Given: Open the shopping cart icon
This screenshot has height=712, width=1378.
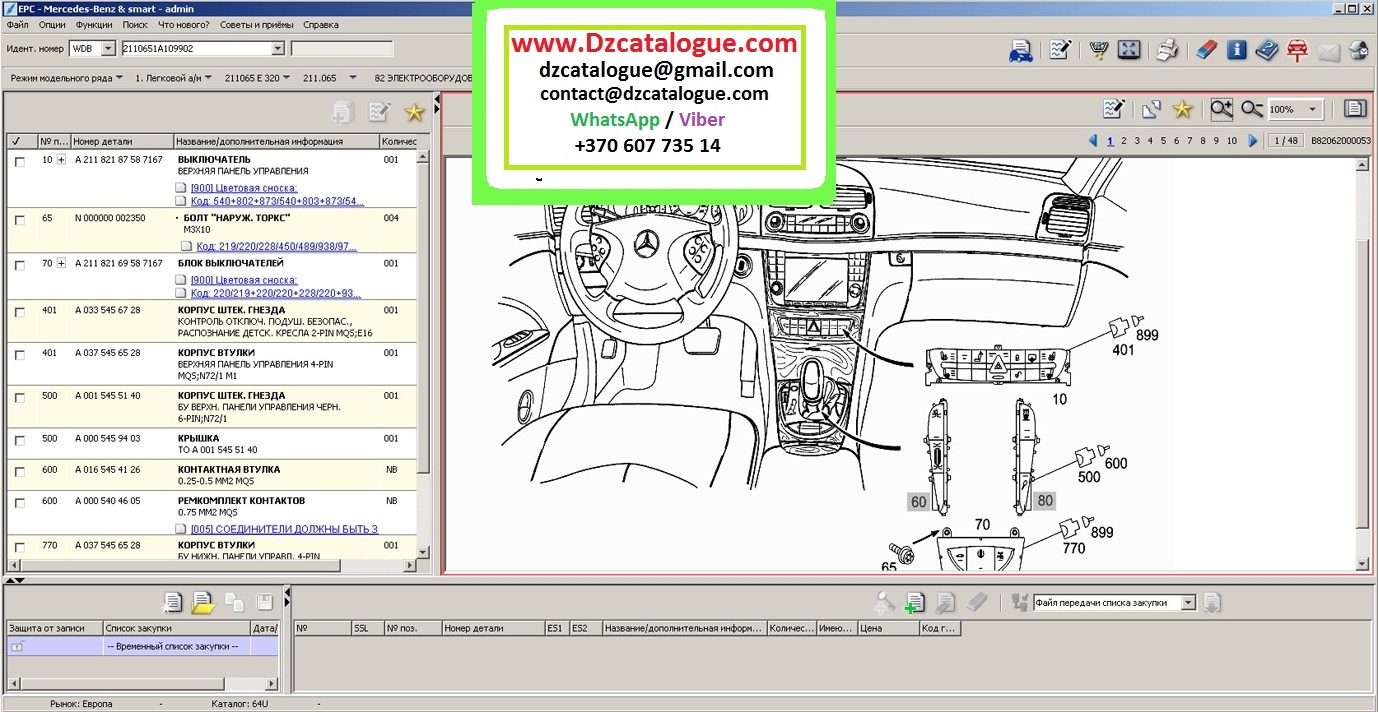Looking at the screenshot, I should point(1098,50).
